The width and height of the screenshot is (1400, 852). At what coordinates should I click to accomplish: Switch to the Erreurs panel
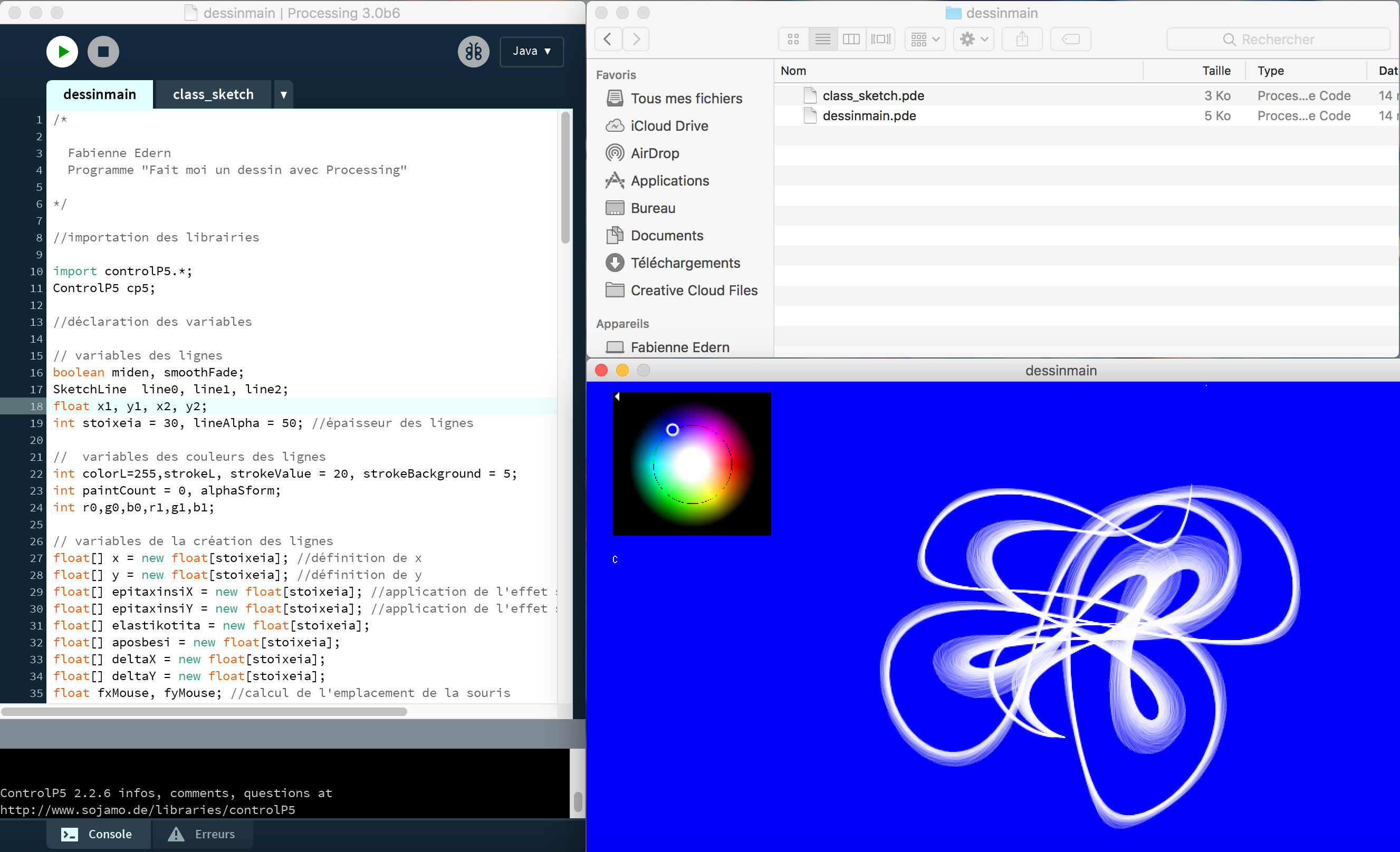(x=202, y=834)
